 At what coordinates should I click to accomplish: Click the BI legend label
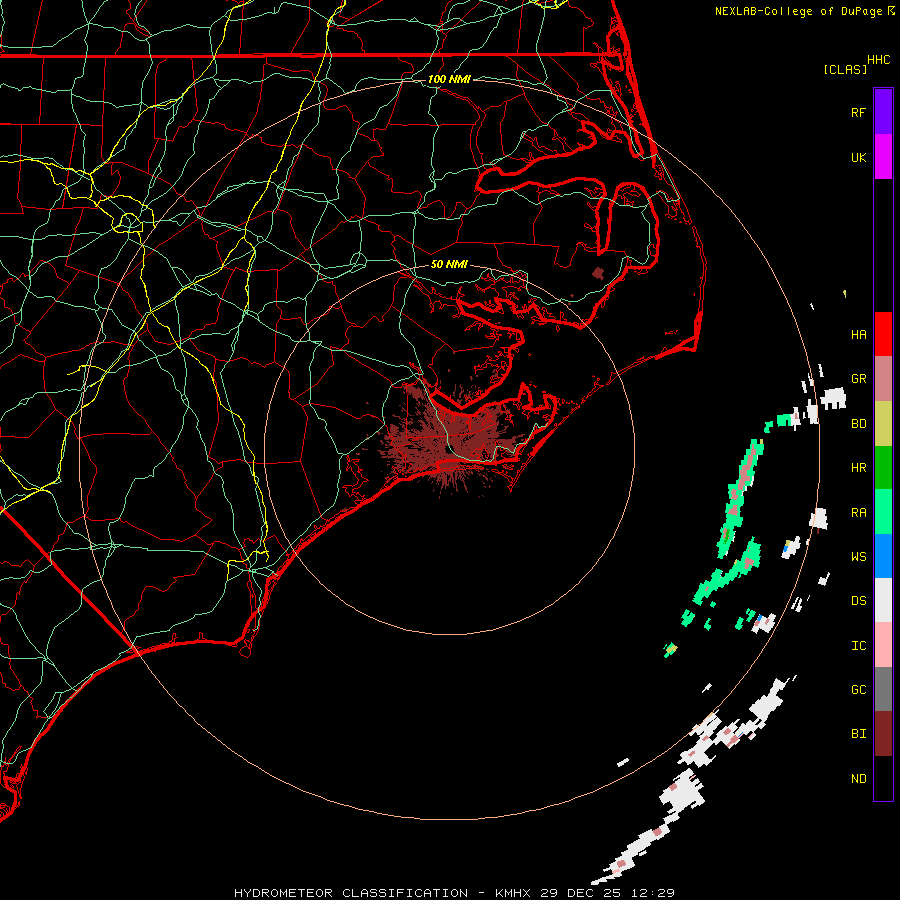[x=858, y=734]
